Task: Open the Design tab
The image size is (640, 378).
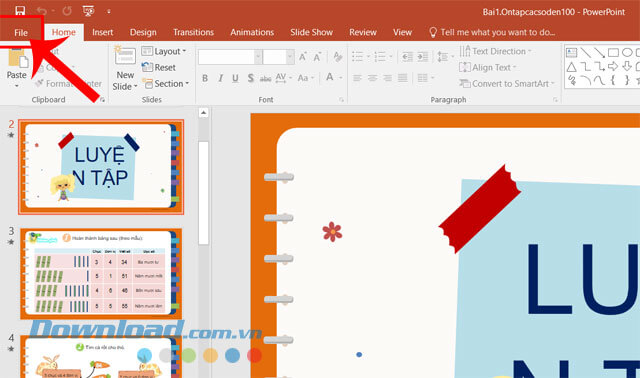Action: tap(143, 32)
